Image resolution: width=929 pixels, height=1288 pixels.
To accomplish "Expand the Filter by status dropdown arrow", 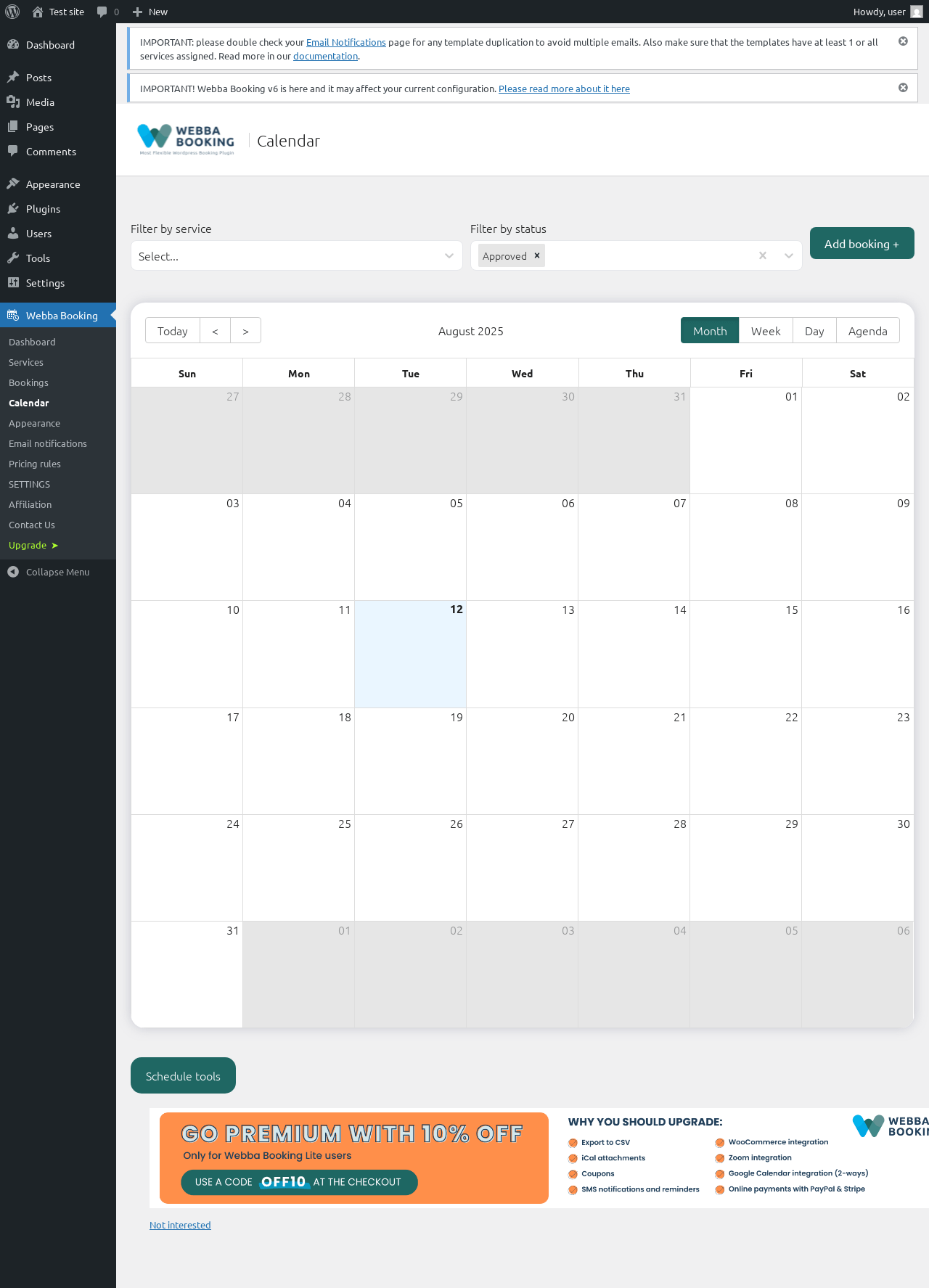I will coord(789,255).
